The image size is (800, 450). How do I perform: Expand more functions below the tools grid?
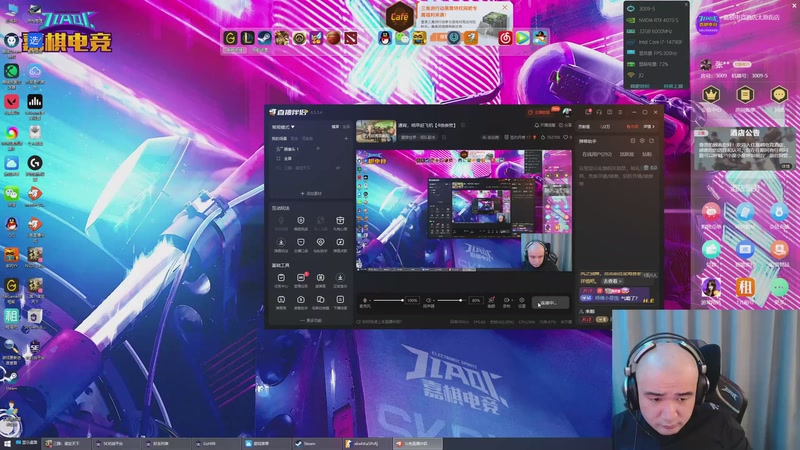tap(311, 320)
